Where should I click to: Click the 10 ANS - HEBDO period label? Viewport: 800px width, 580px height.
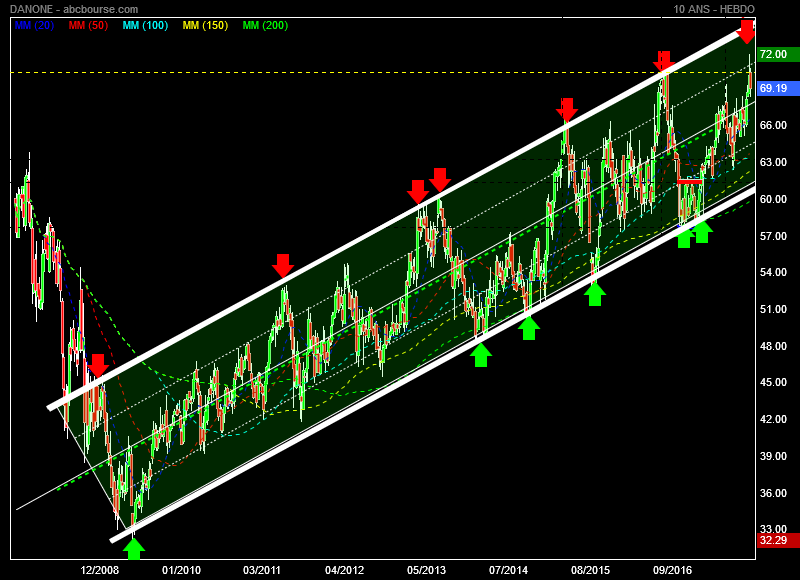714,9
